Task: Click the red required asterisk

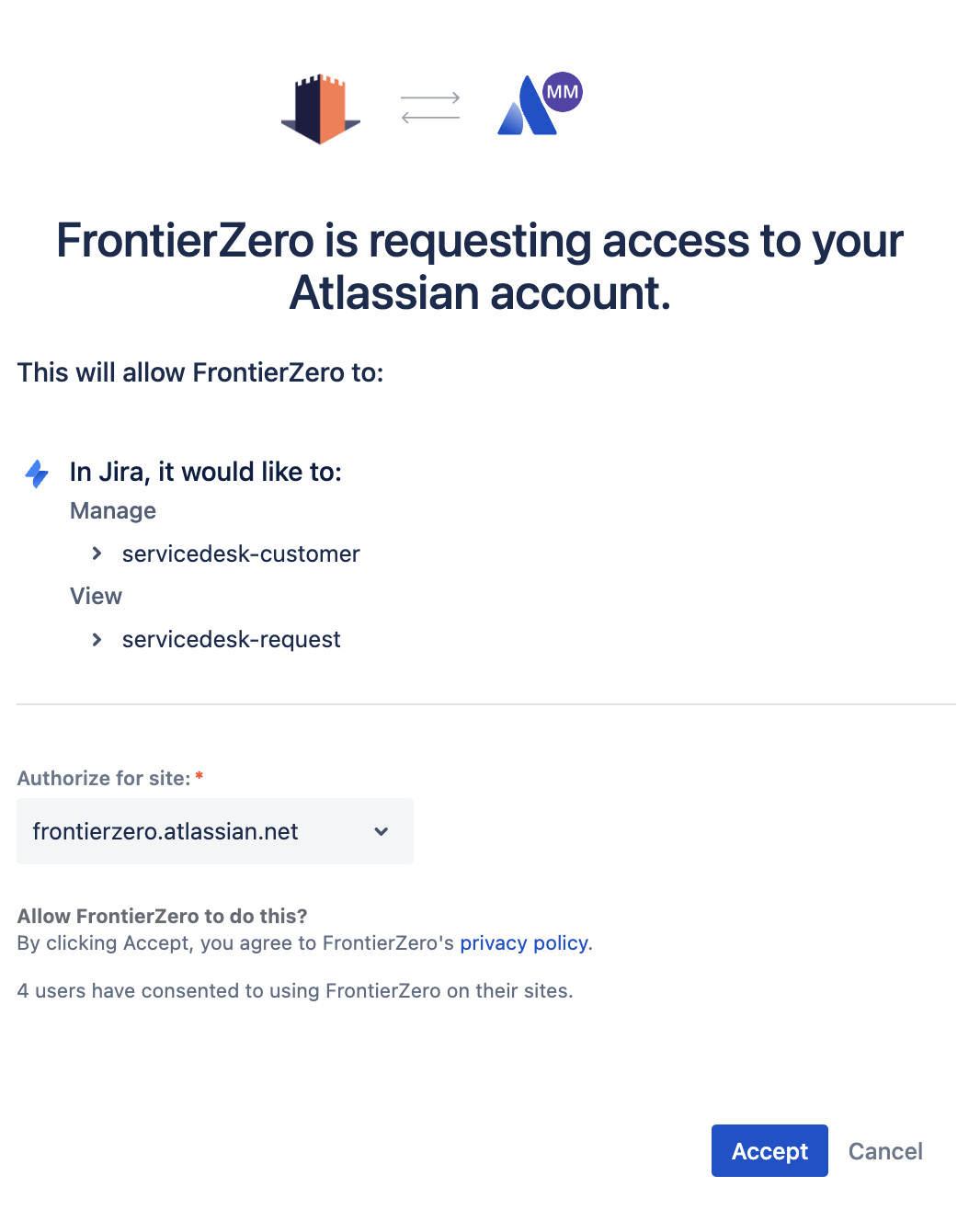Action: [199, 777]
